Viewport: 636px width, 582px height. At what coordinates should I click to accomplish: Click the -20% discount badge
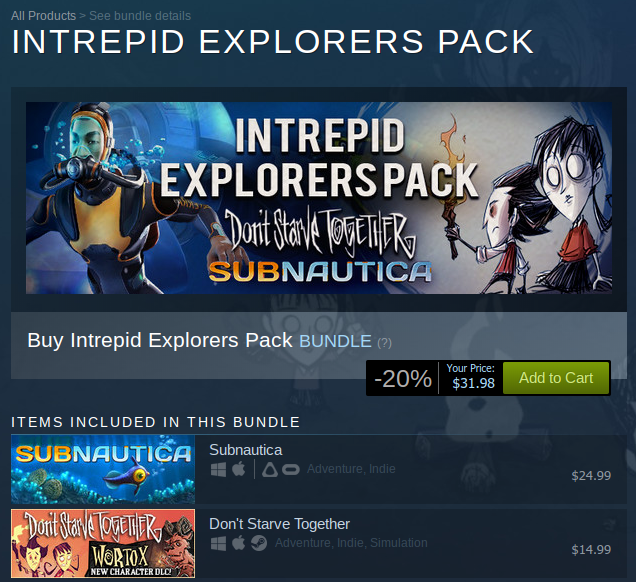pos(402,378)
